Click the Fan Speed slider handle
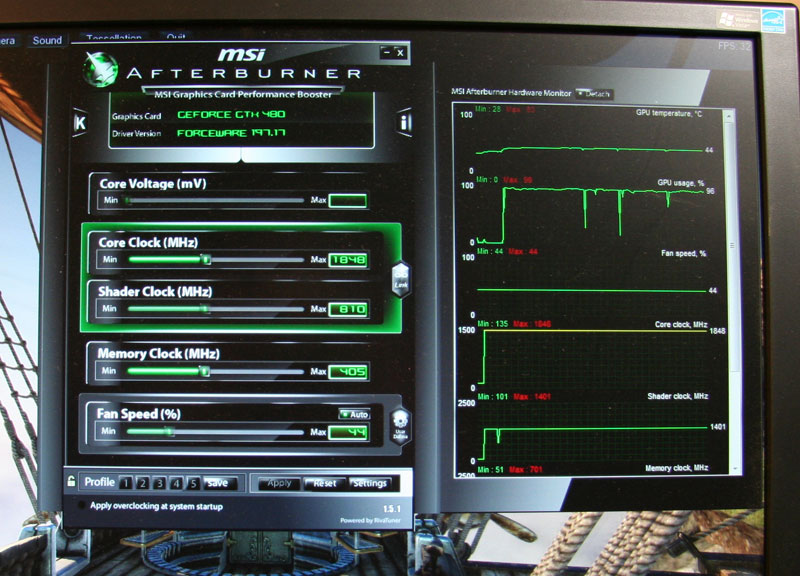 click(x=170, y=432)
